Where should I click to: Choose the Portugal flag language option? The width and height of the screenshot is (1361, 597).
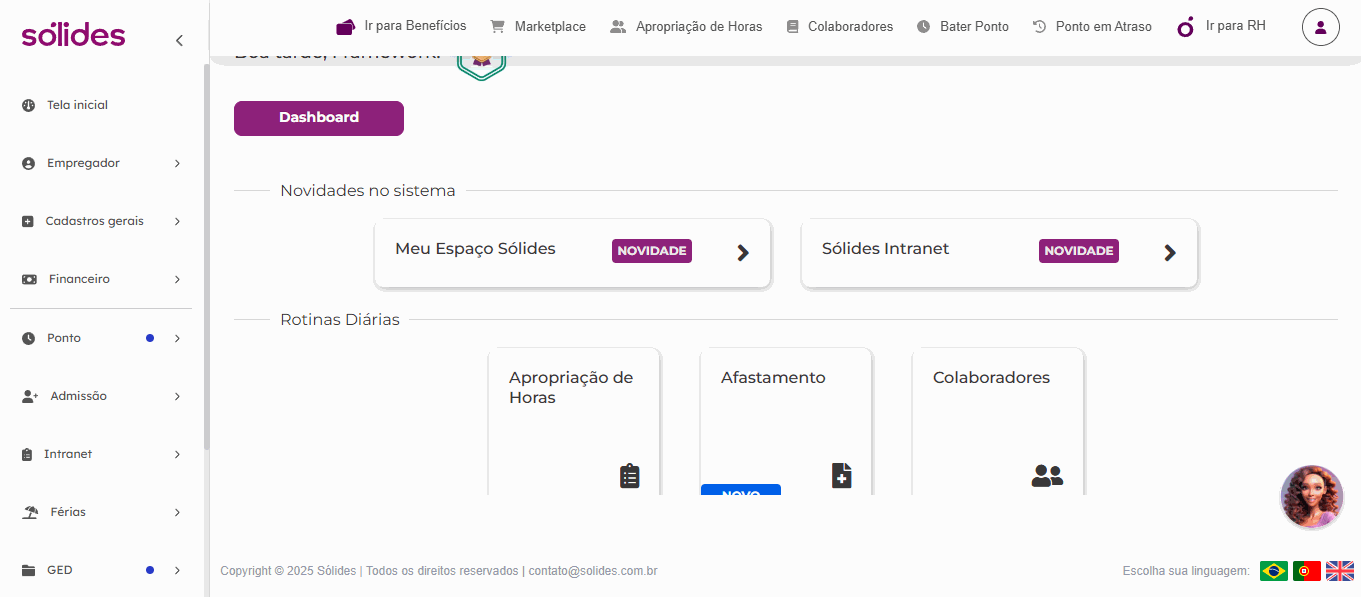pos(1306,571)
